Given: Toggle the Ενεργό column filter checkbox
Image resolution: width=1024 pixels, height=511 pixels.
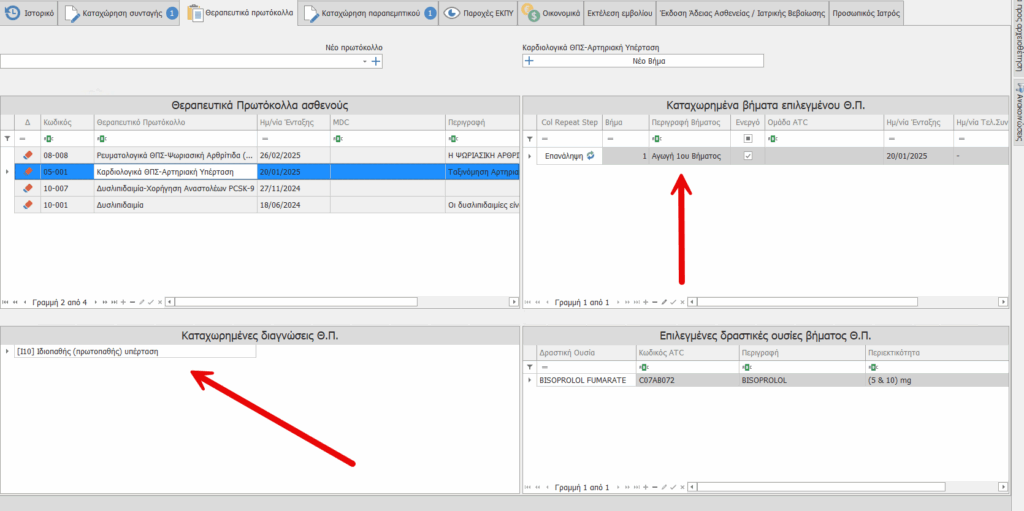Looking at the screenshot, I should 748,139.
